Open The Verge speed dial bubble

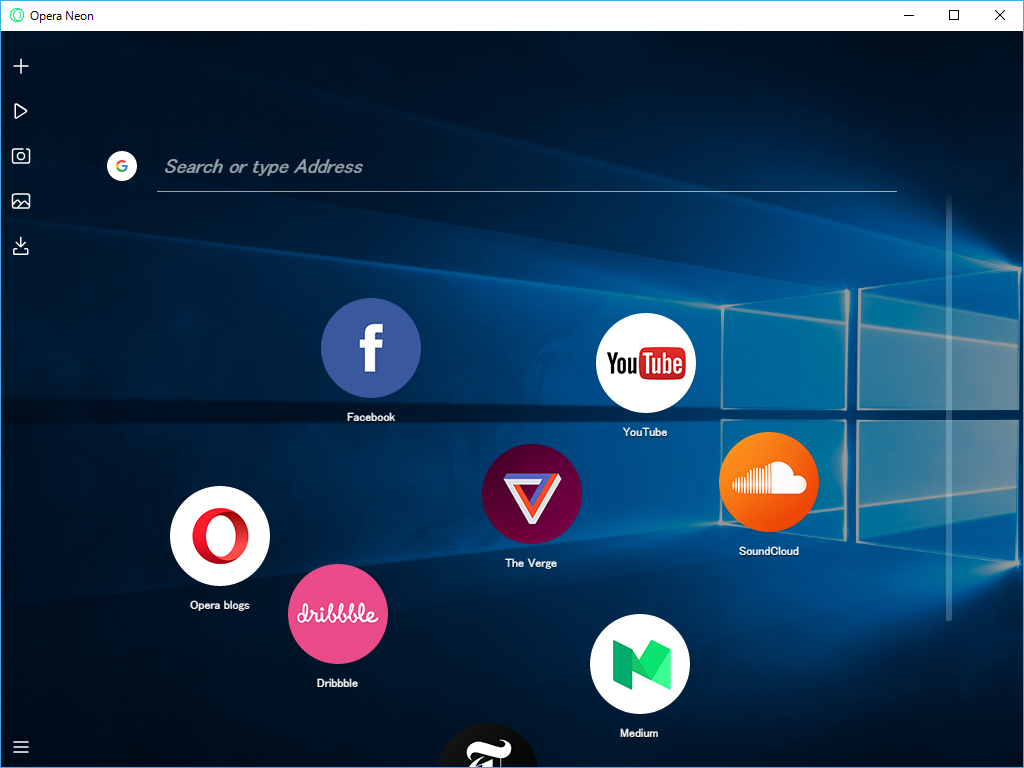tap(532, 494)
